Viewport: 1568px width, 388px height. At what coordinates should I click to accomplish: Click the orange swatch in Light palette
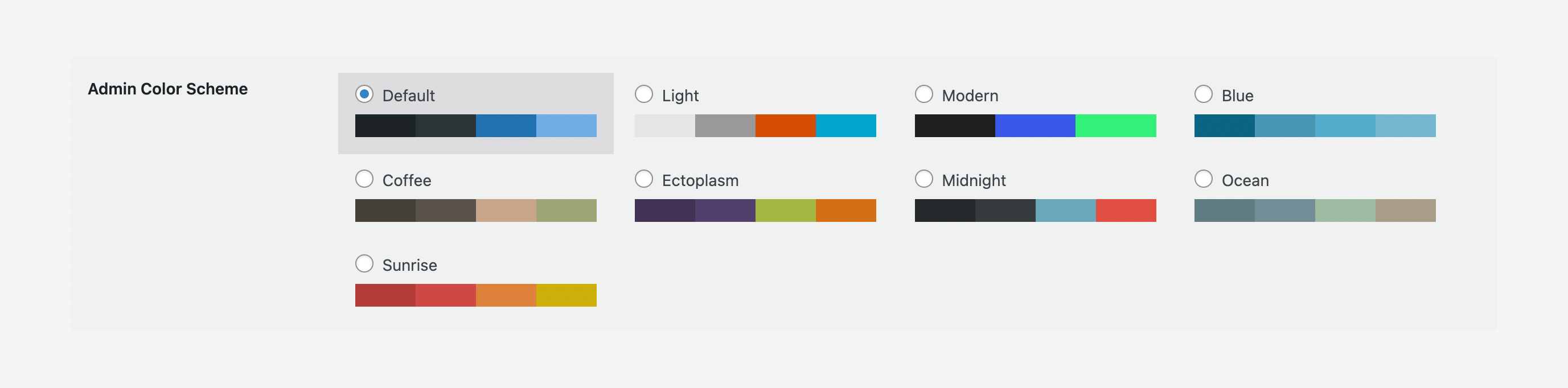click(785, 126)
